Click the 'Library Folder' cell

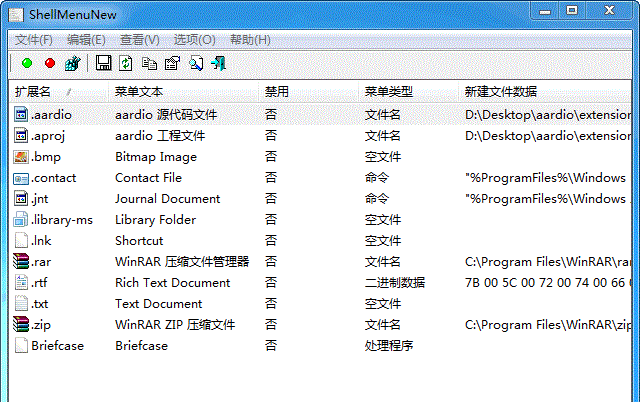tap(156, 220)
